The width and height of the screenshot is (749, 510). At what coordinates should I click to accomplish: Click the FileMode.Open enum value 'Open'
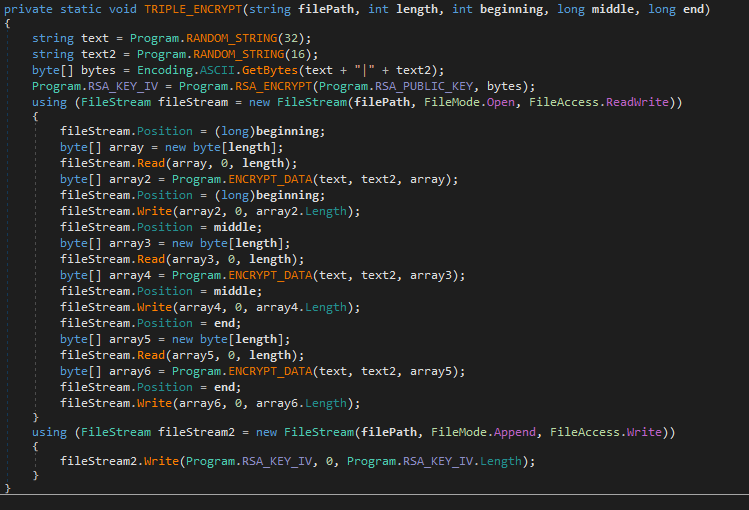tap(501, 102)
